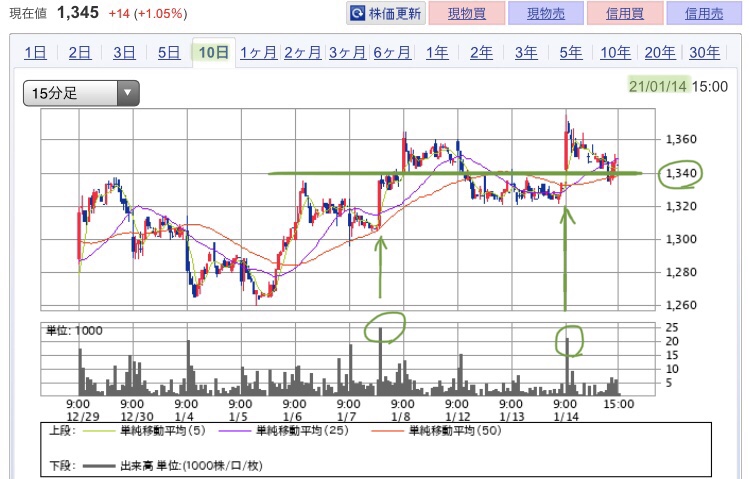Switch to the 6ヶ月 chart tab
This screenshot has width=749, height=479.
(x=392, y=52)
